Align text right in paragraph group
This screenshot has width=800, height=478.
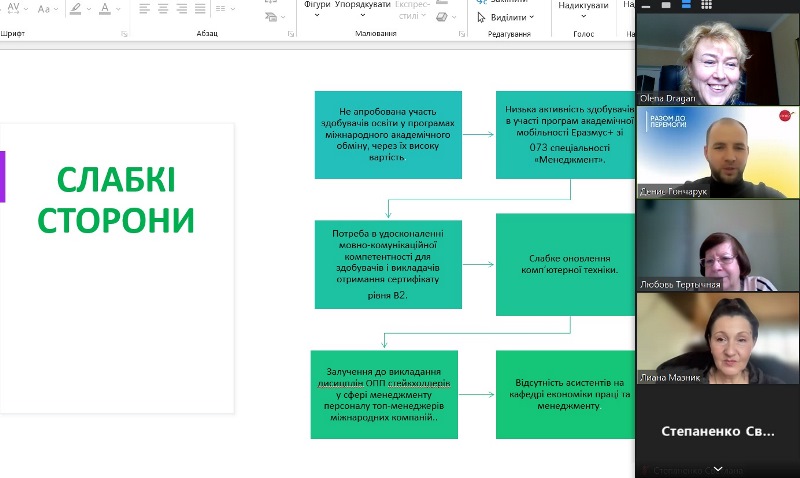pyautogui.click(x=182, y=9)
